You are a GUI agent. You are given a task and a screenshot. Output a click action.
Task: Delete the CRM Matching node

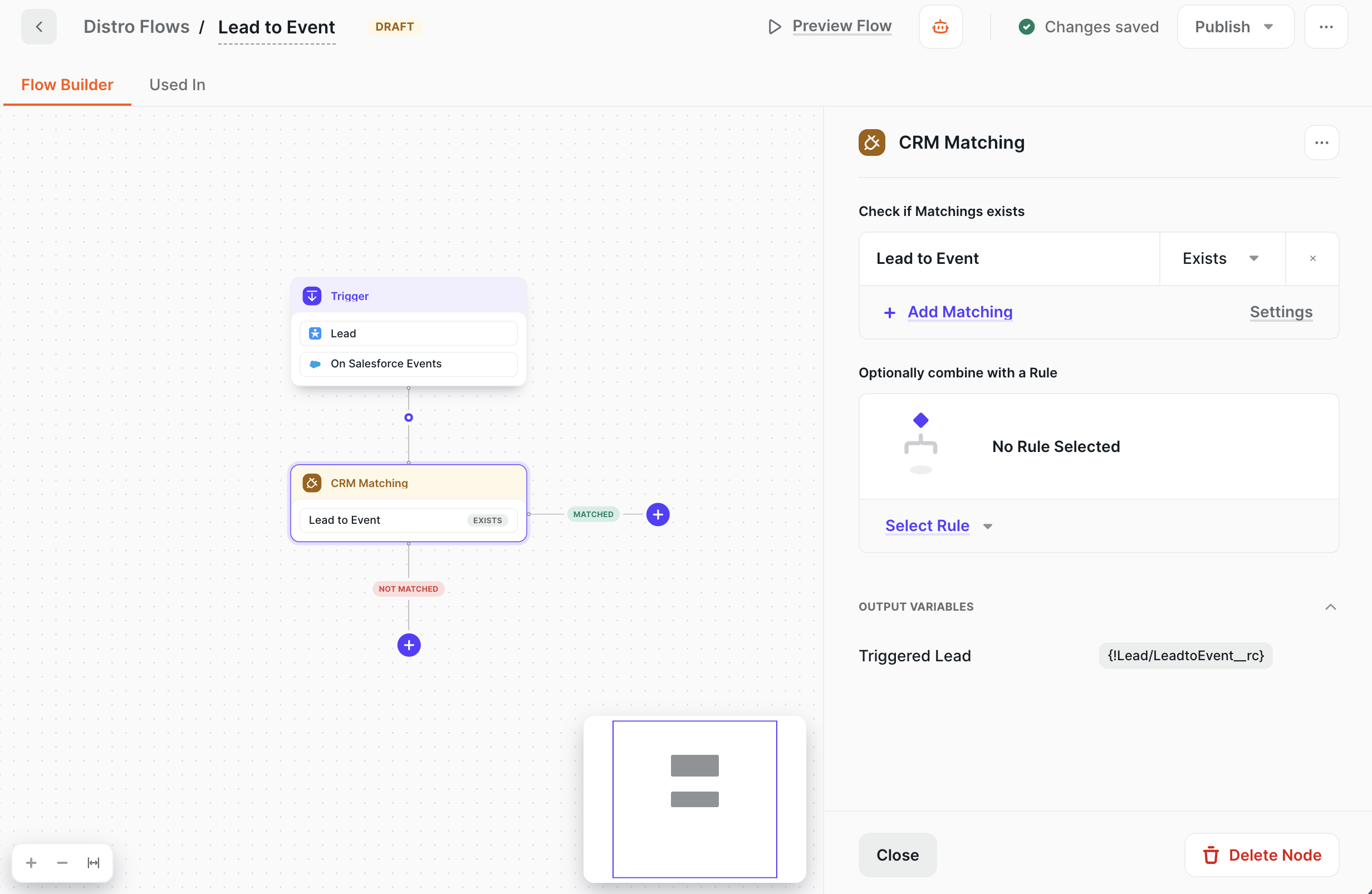[1261, 855]
